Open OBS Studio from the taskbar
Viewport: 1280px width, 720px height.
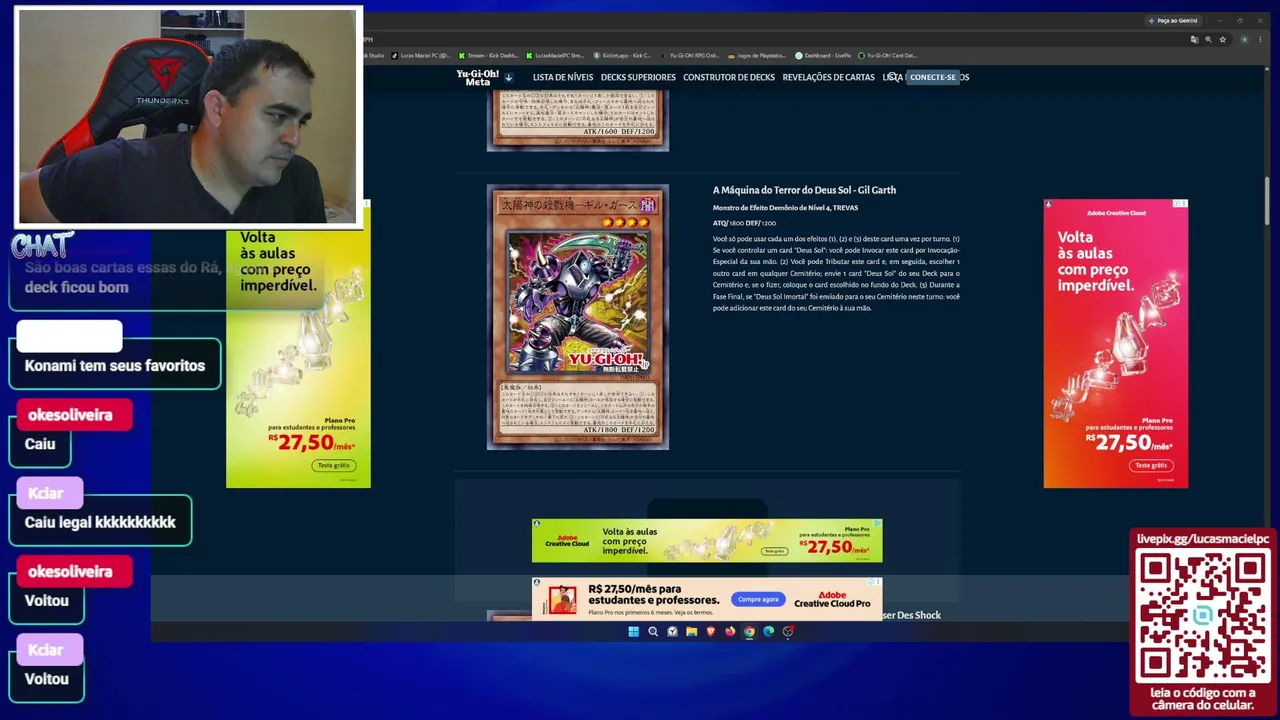(x=788, y=631)
